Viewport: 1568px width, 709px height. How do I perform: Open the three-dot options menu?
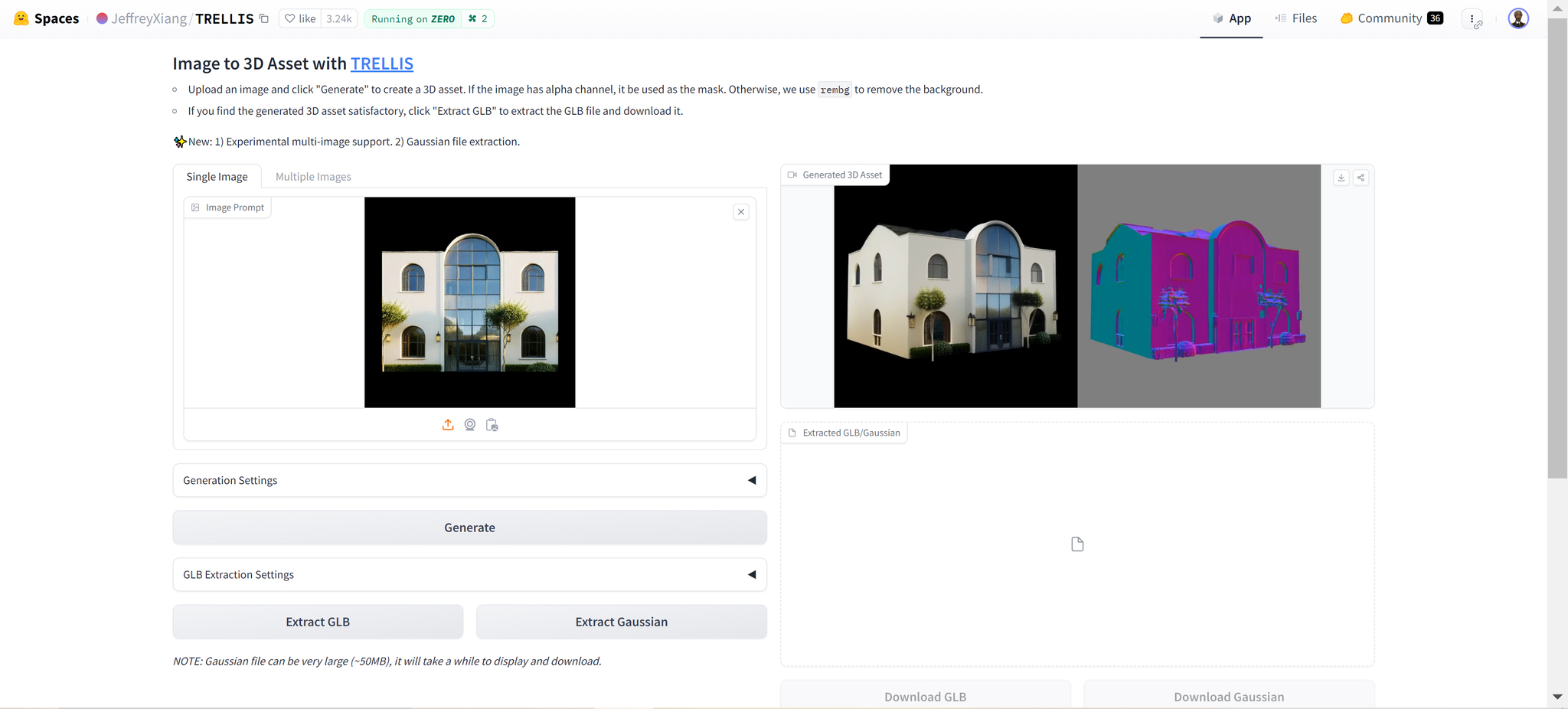coord(1472,19)
